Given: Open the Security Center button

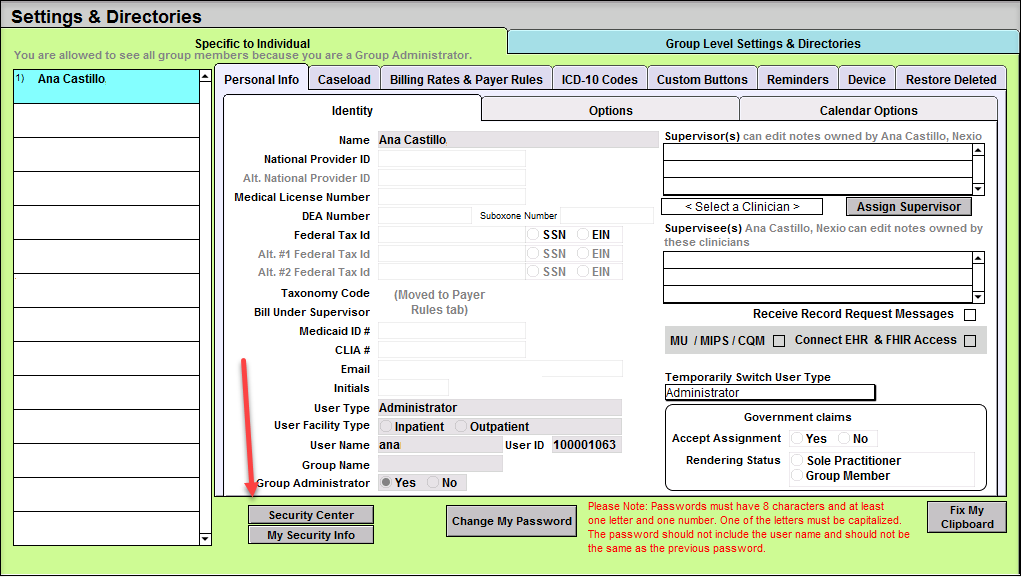Looking at the screenshot, I should coord(311,515).
